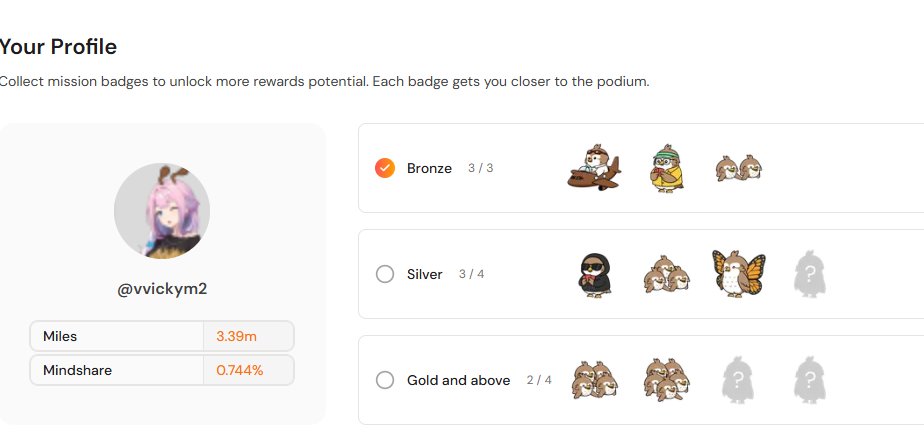Click the Mindshare stat row
The height and width of the screenshot is (442, 924).
point(162,370)
